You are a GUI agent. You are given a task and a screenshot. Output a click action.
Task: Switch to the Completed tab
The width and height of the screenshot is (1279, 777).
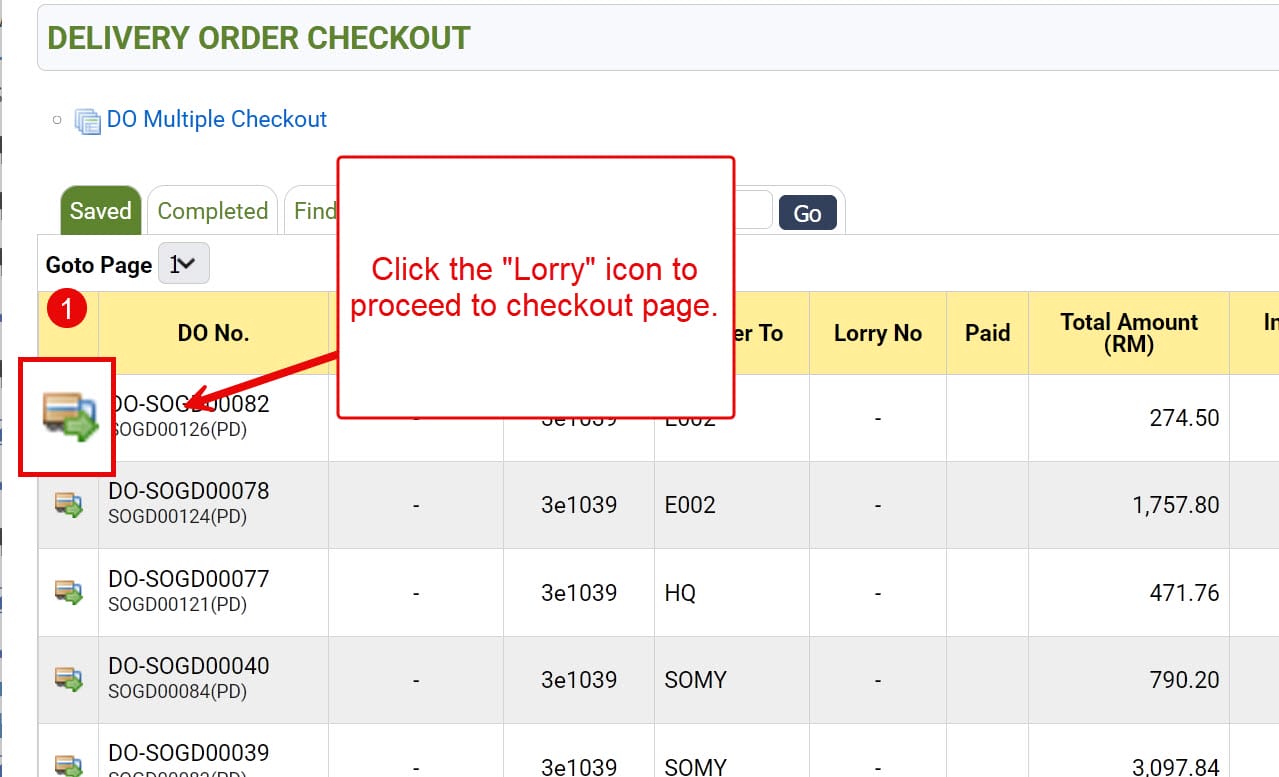point(212,211)
